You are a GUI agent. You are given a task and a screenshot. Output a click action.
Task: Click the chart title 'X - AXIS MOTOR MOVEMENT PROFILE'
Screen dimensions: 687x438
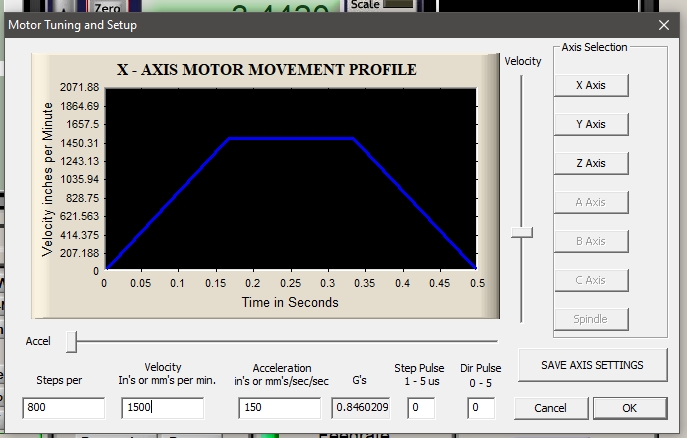[266, 70]
